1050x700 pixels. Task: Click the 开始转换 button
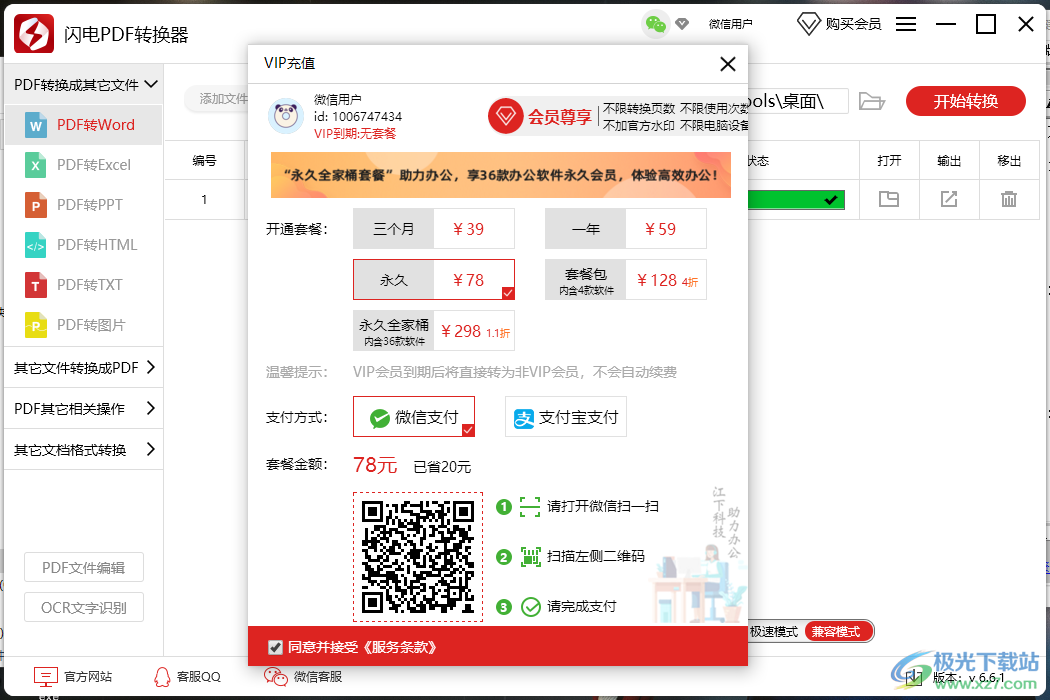pos(966,101)
